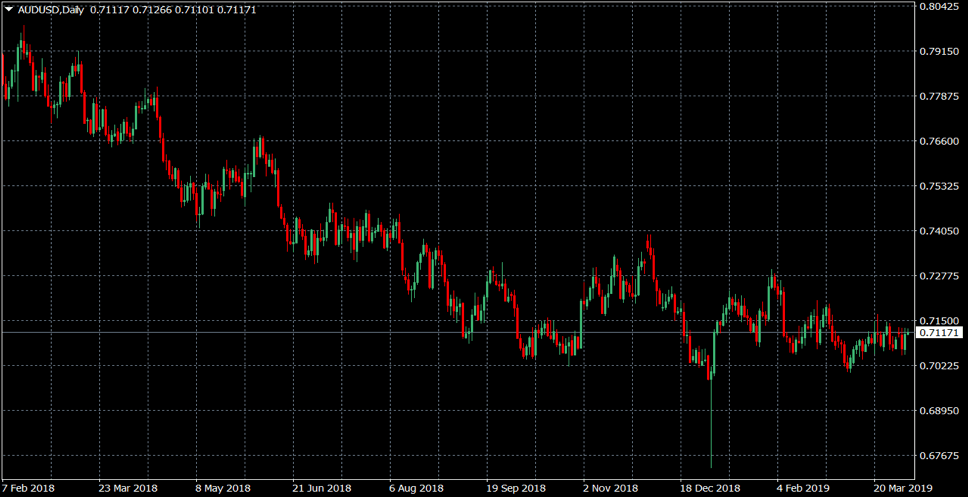Click the 0.76600 price axis label
The width and height of the screenshot is (968, 497).
938,141
